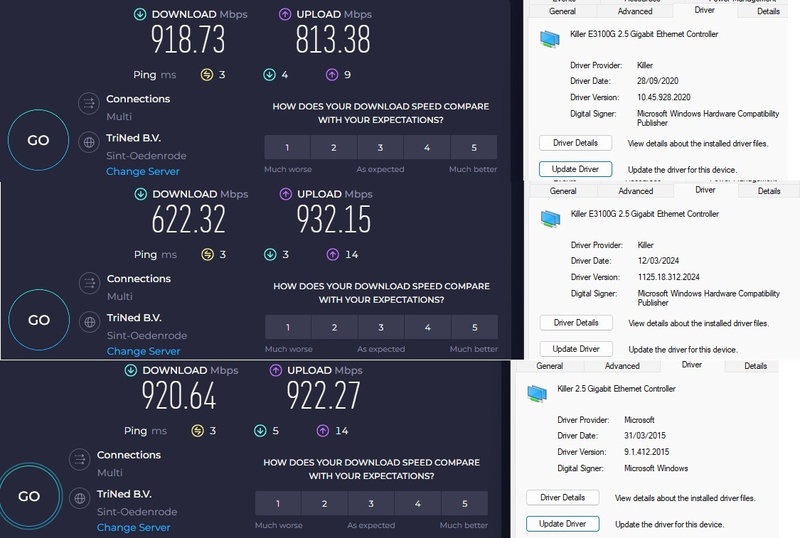Switch to Advanced tab in 28/09/2020 driver dialog

coord(635,11)
